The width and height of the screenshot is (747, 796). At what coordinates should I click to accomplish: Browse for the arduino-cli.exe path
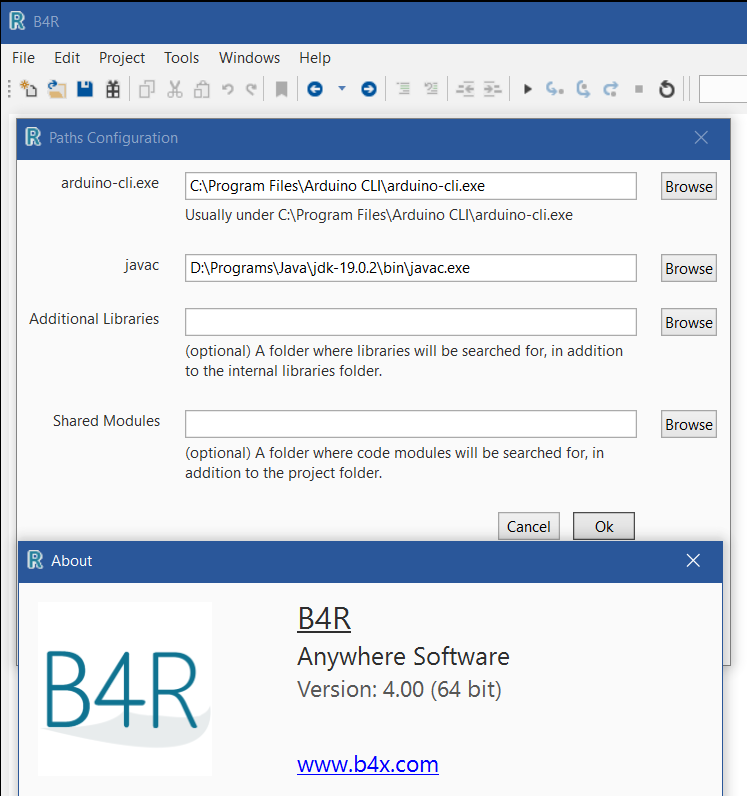tap(689, 186)
